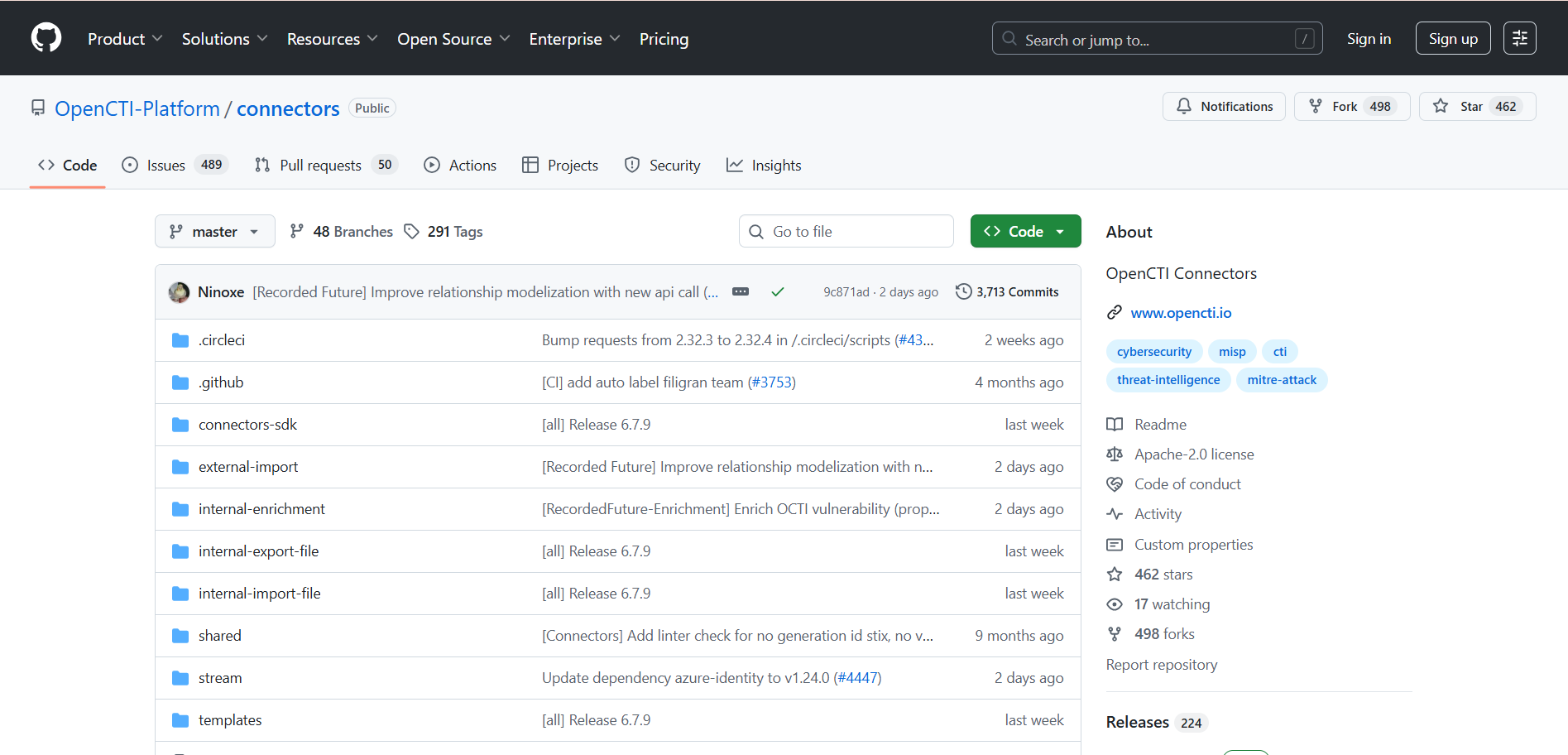Image resolution: width=1568 pixels, height=755 pixels.
Task: Click the Sign in link
Action: pyautogui.click(x=1369, y=39)
